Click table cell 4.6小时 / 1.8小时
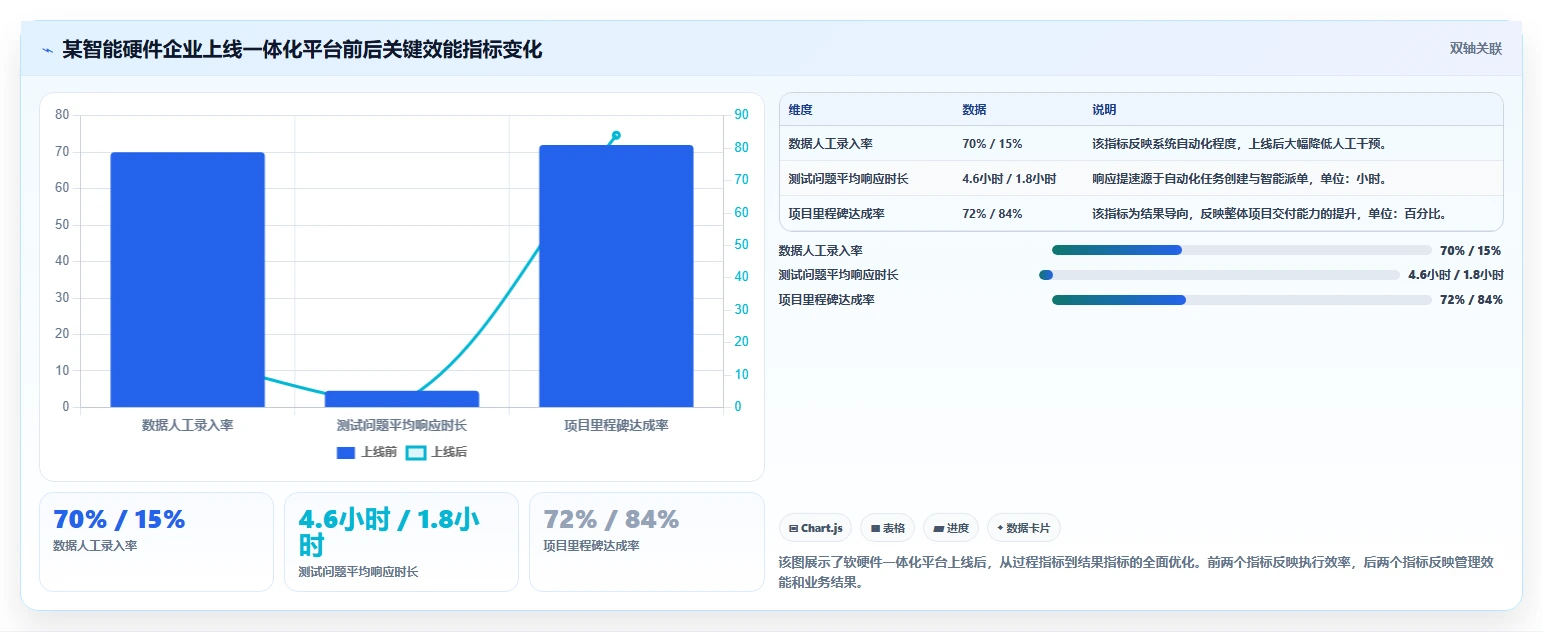The image size is (1543, 632). [x=1009, y=179]
